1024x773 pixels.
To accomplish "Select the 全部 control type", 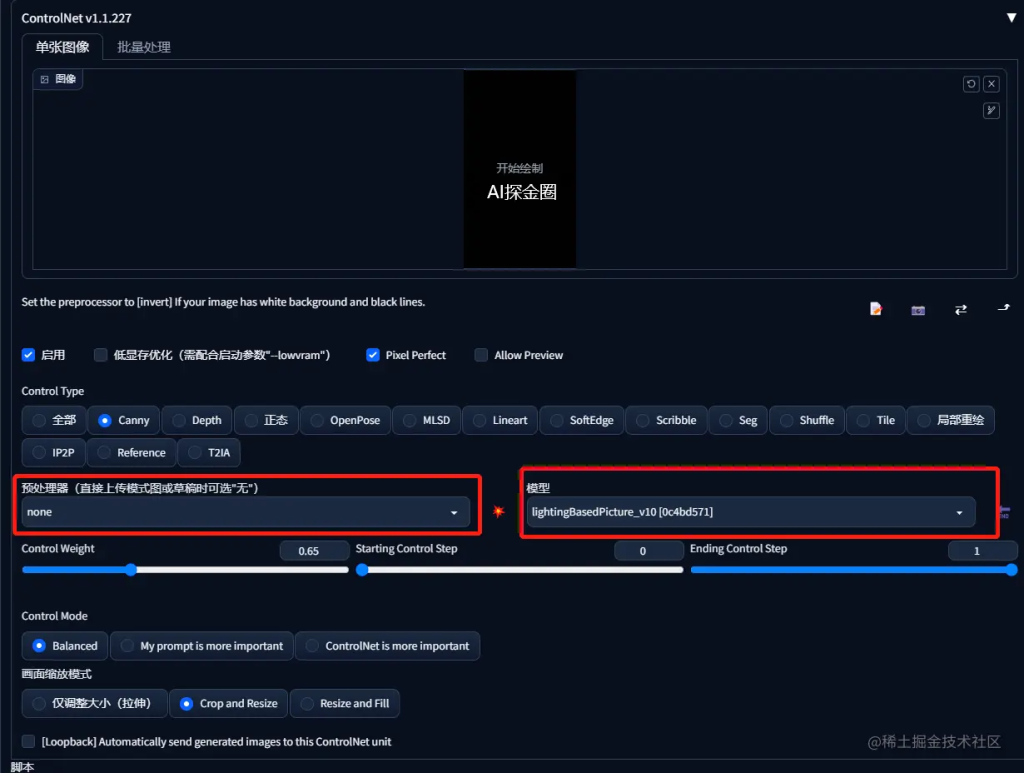I will (54, 420).
